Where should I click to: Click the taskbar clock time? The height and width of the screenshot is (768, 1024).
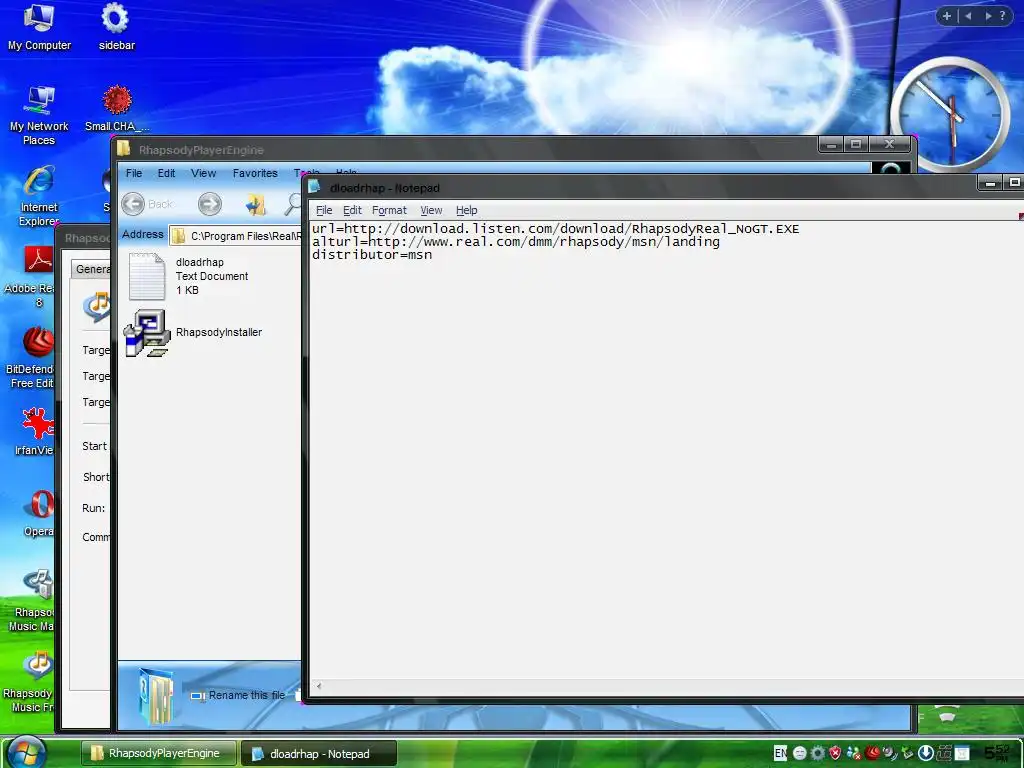[x=998, y=753]
